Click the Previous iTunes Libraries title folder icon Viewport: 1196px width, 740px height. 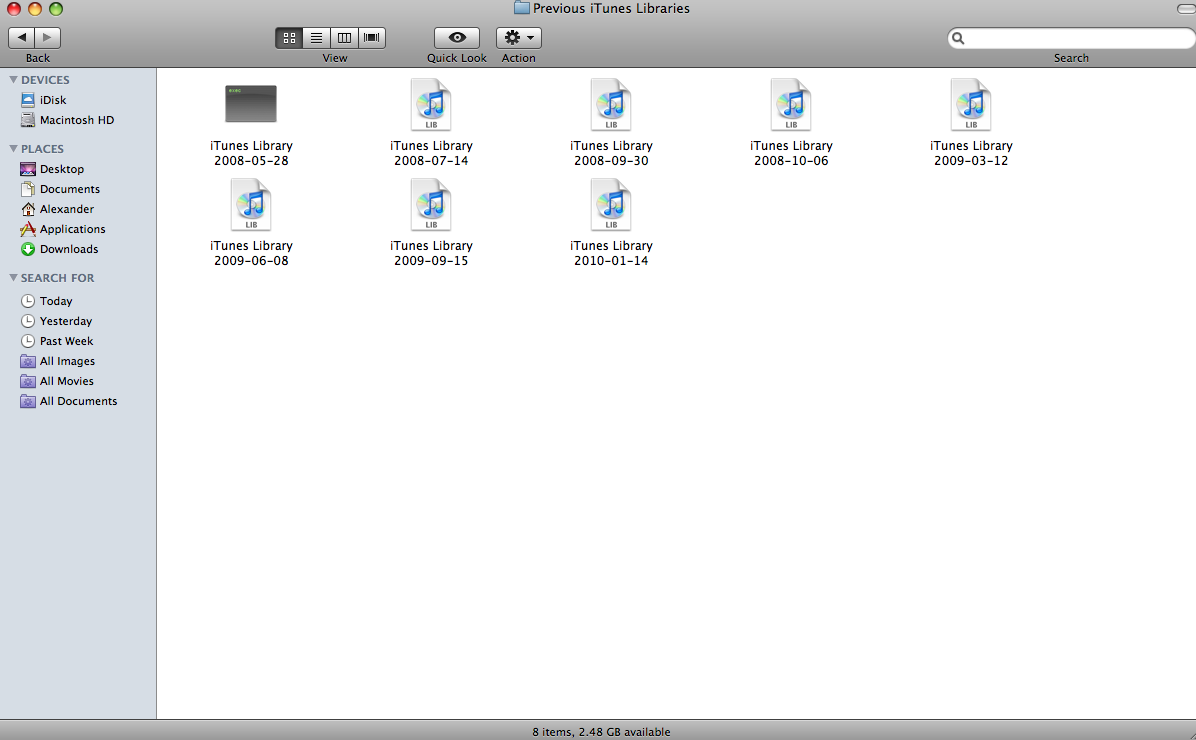coord(522,8)
